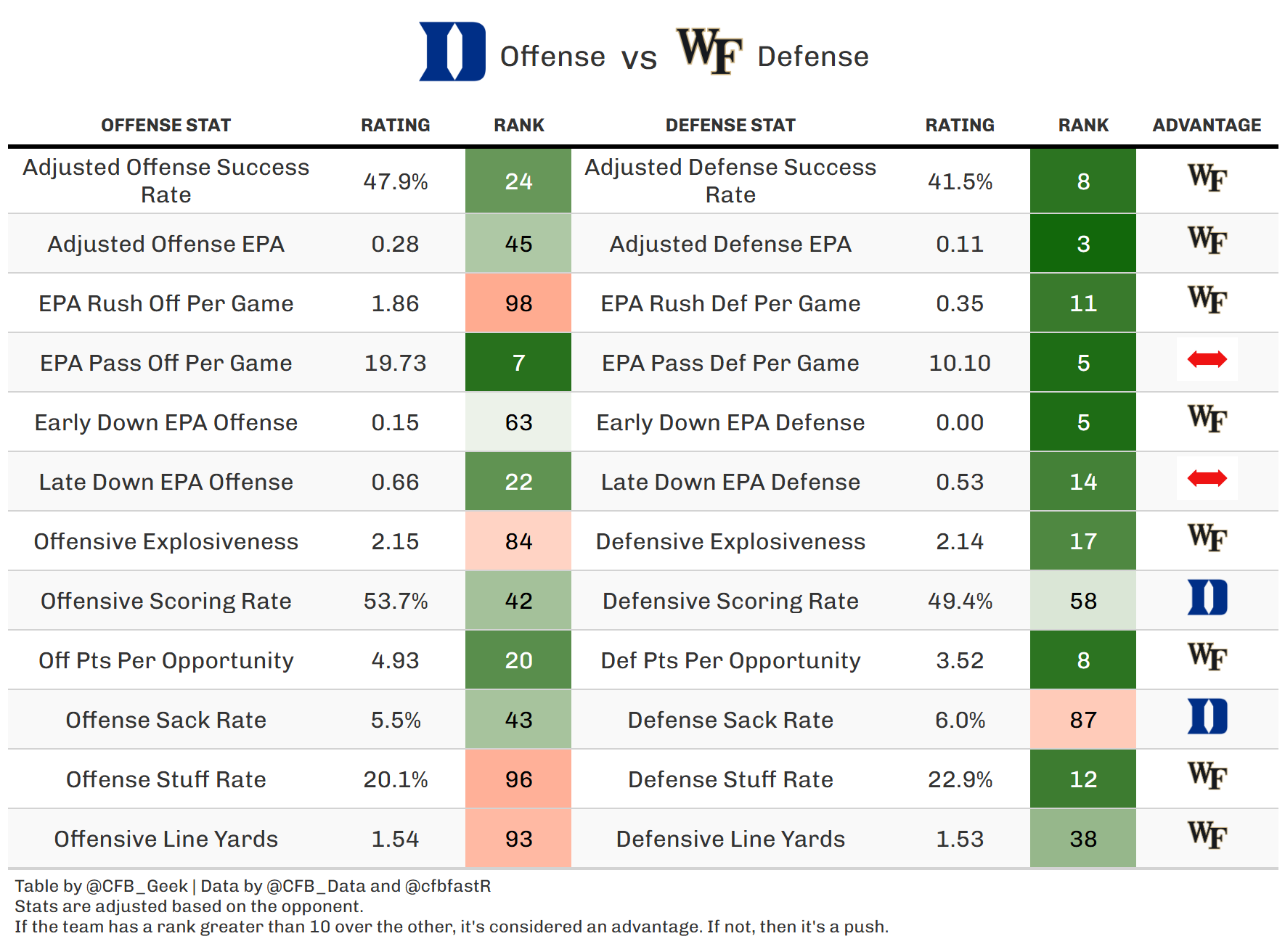1285x952 pixels.
Task: Click Wake Forest advantage logo in Stuff Rate row
Action: tap(1207, 776)
